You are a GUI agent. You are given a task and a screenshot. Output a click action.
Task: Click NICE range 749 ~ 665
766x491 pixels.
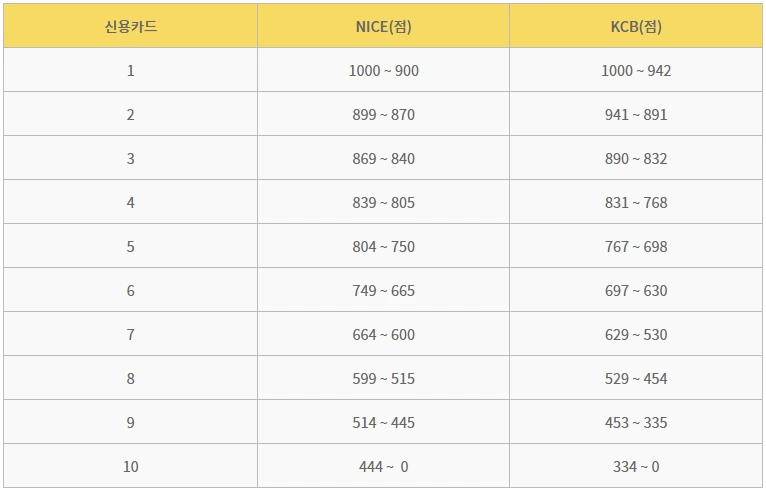coord(383,291)
